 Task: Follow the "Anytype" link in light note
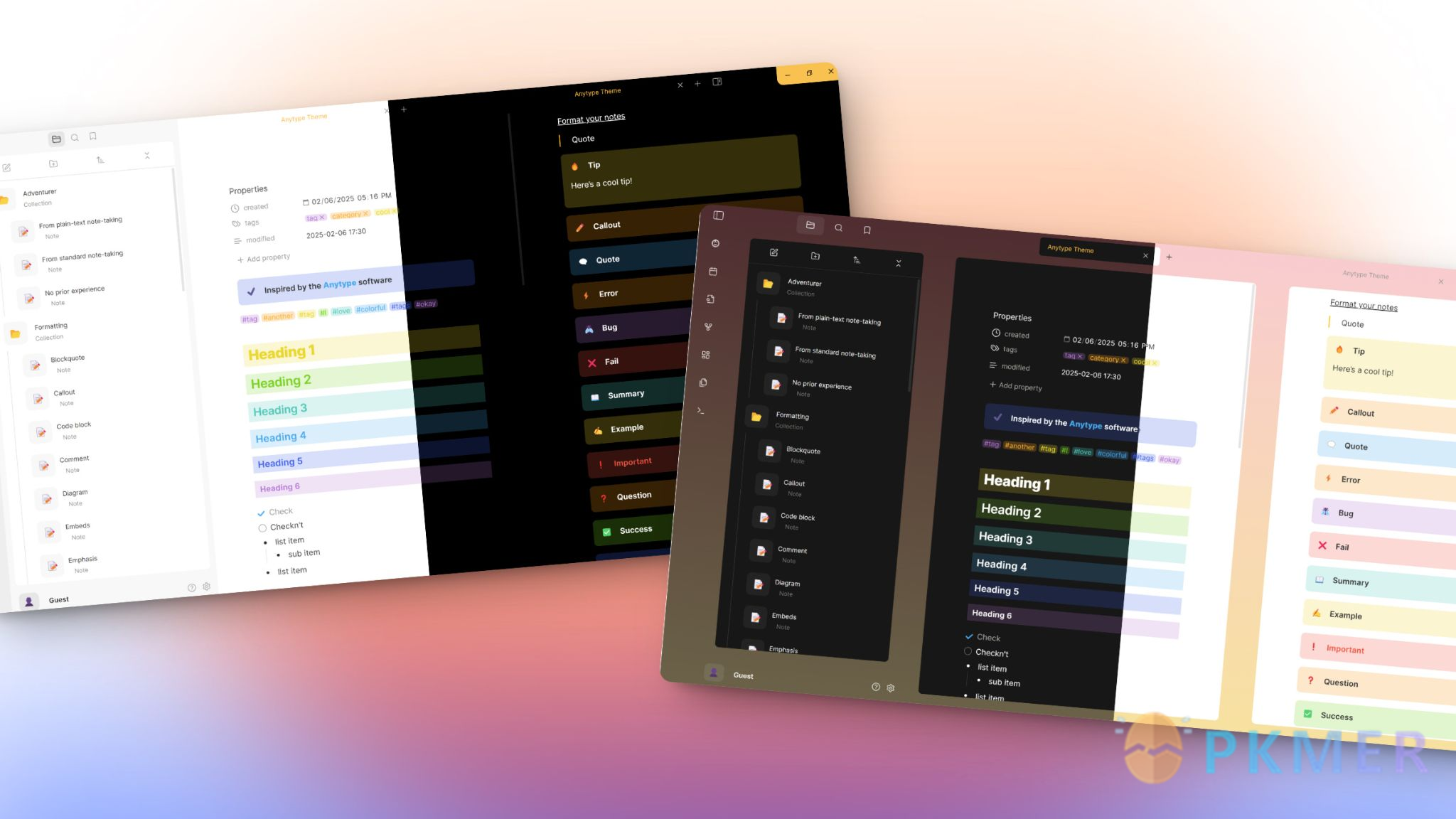point(340,284)
